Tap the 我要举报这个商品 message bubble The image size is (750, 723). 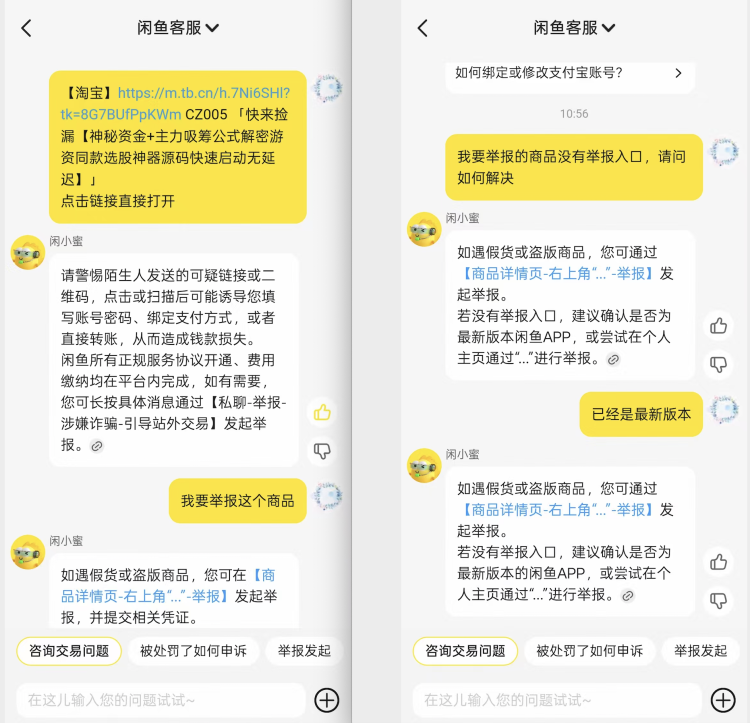pyautogui.click(x=238, y=501)
